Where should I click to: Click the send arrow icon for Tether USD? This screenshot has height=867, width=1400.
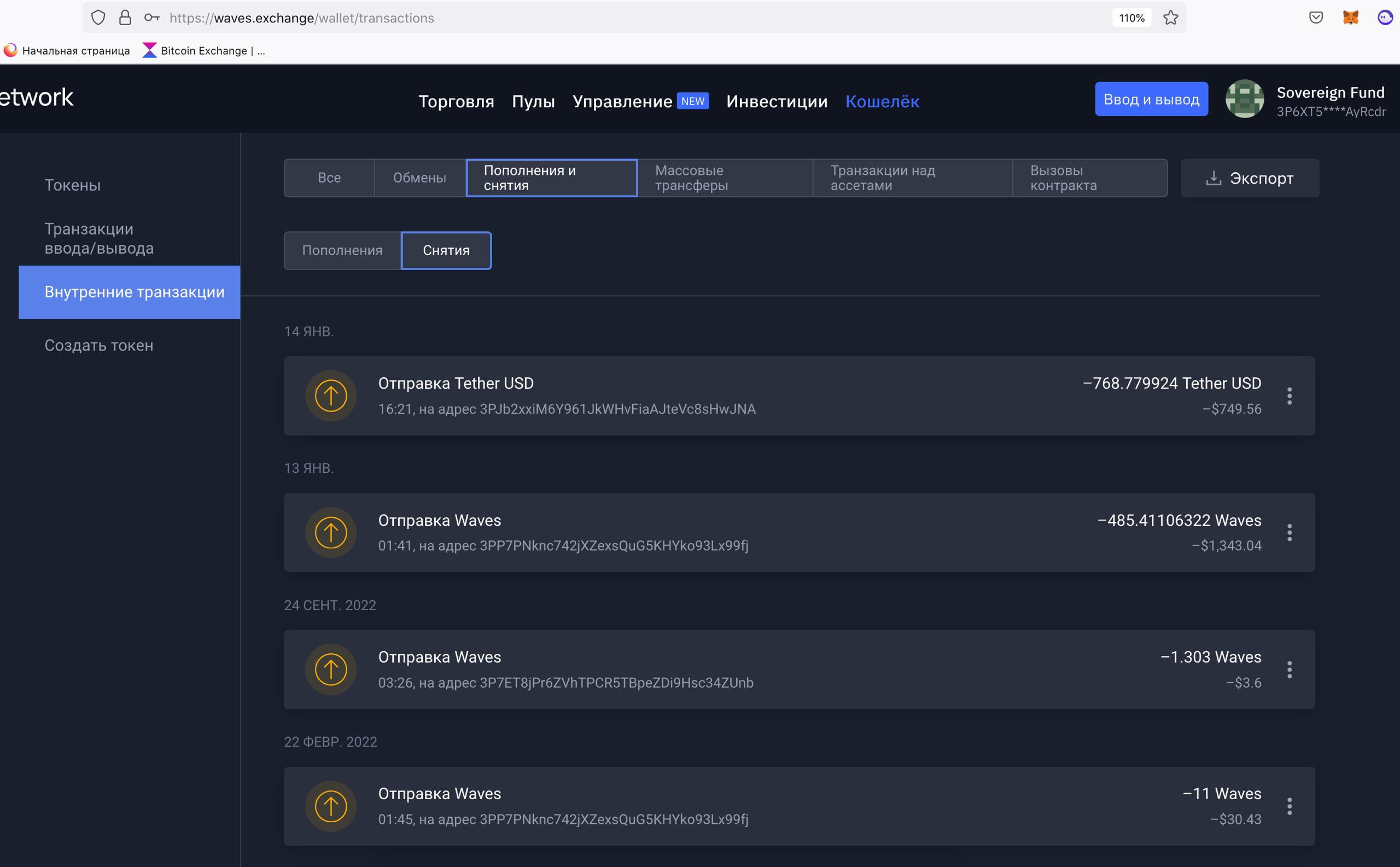331,396
